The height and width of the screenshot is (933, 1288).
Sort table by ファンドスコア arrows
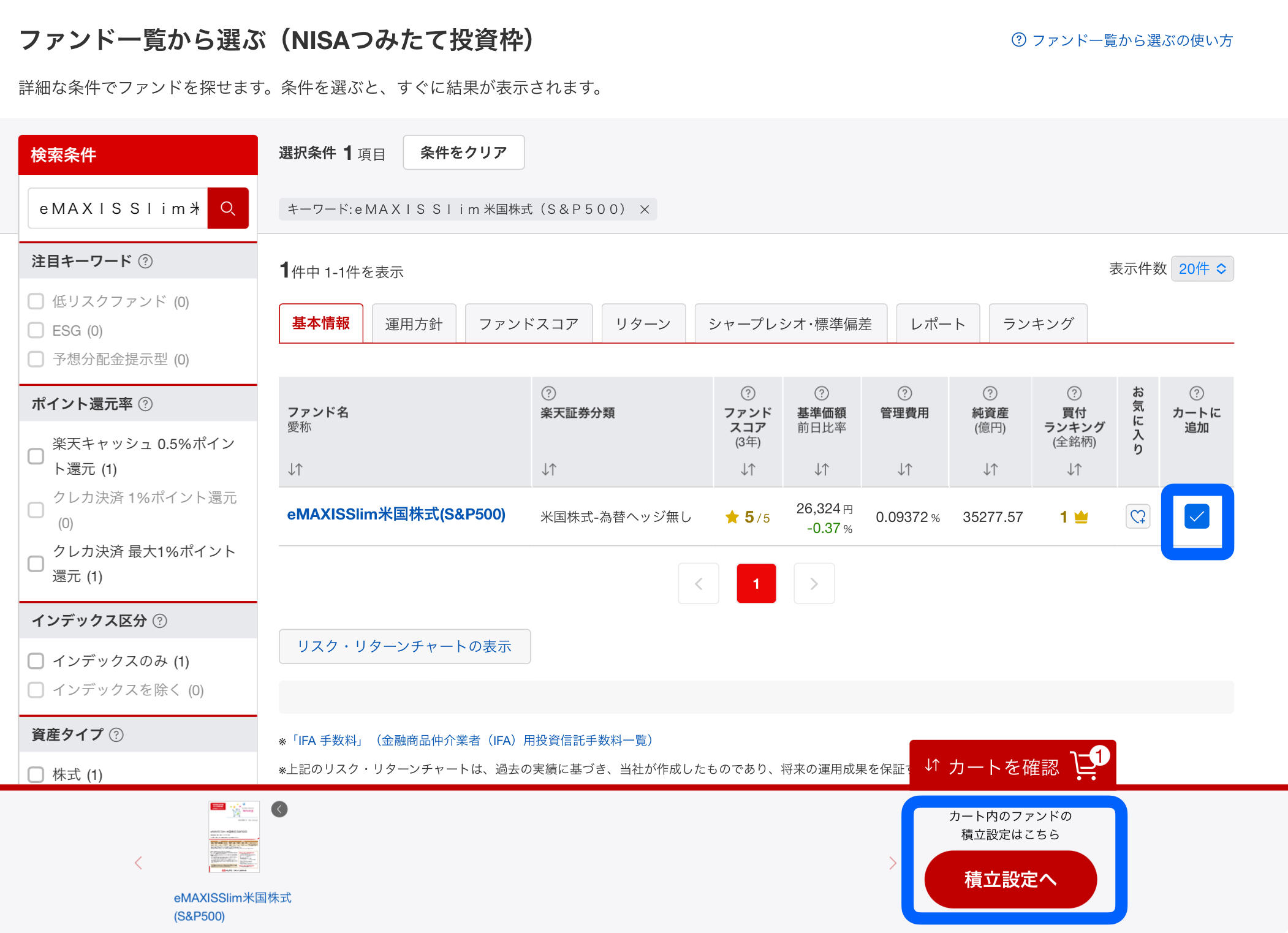click(748, 470)
